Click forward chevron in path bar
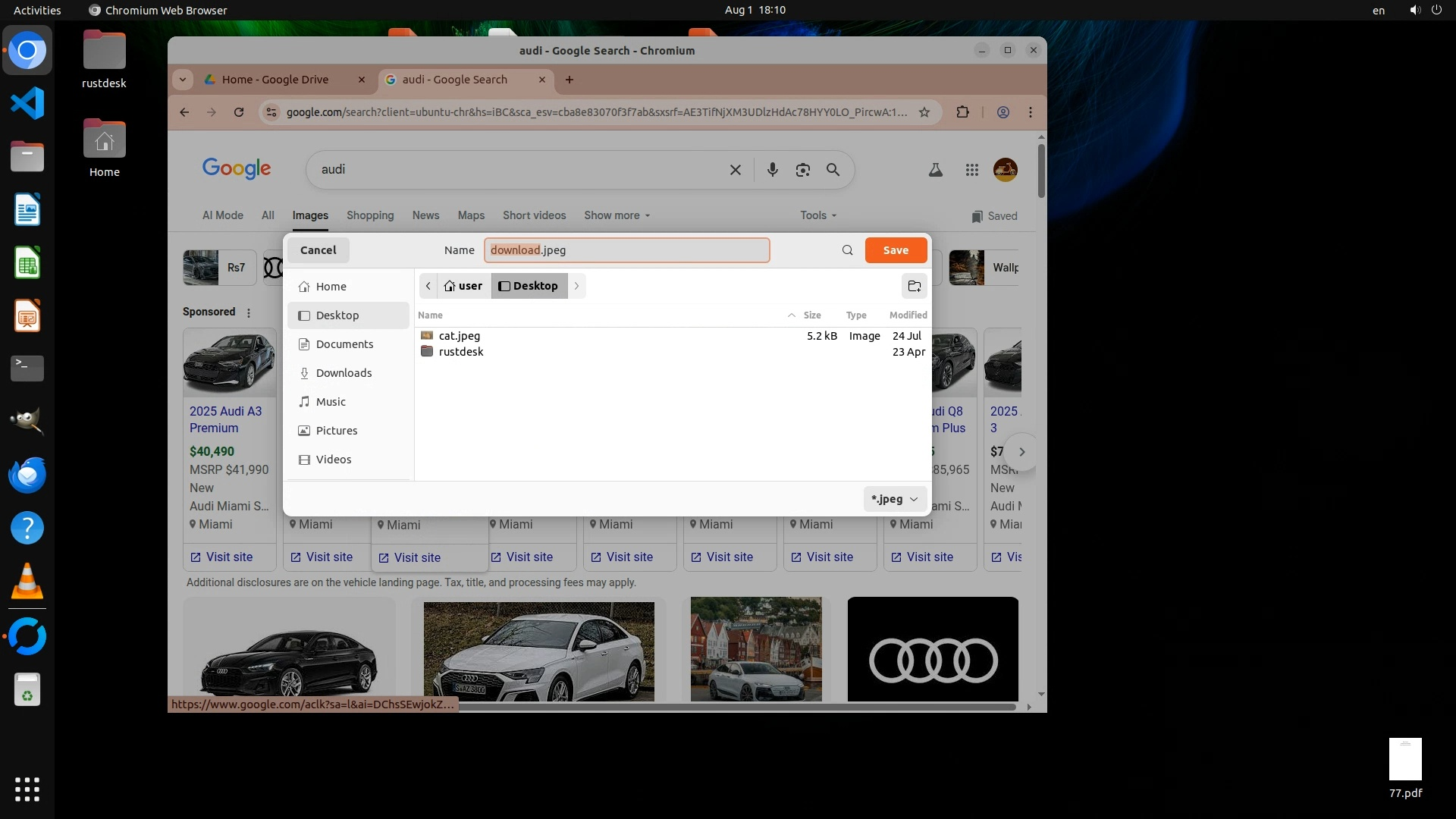Viewport: 1456px width, 819px height. (x=576, y=286)
